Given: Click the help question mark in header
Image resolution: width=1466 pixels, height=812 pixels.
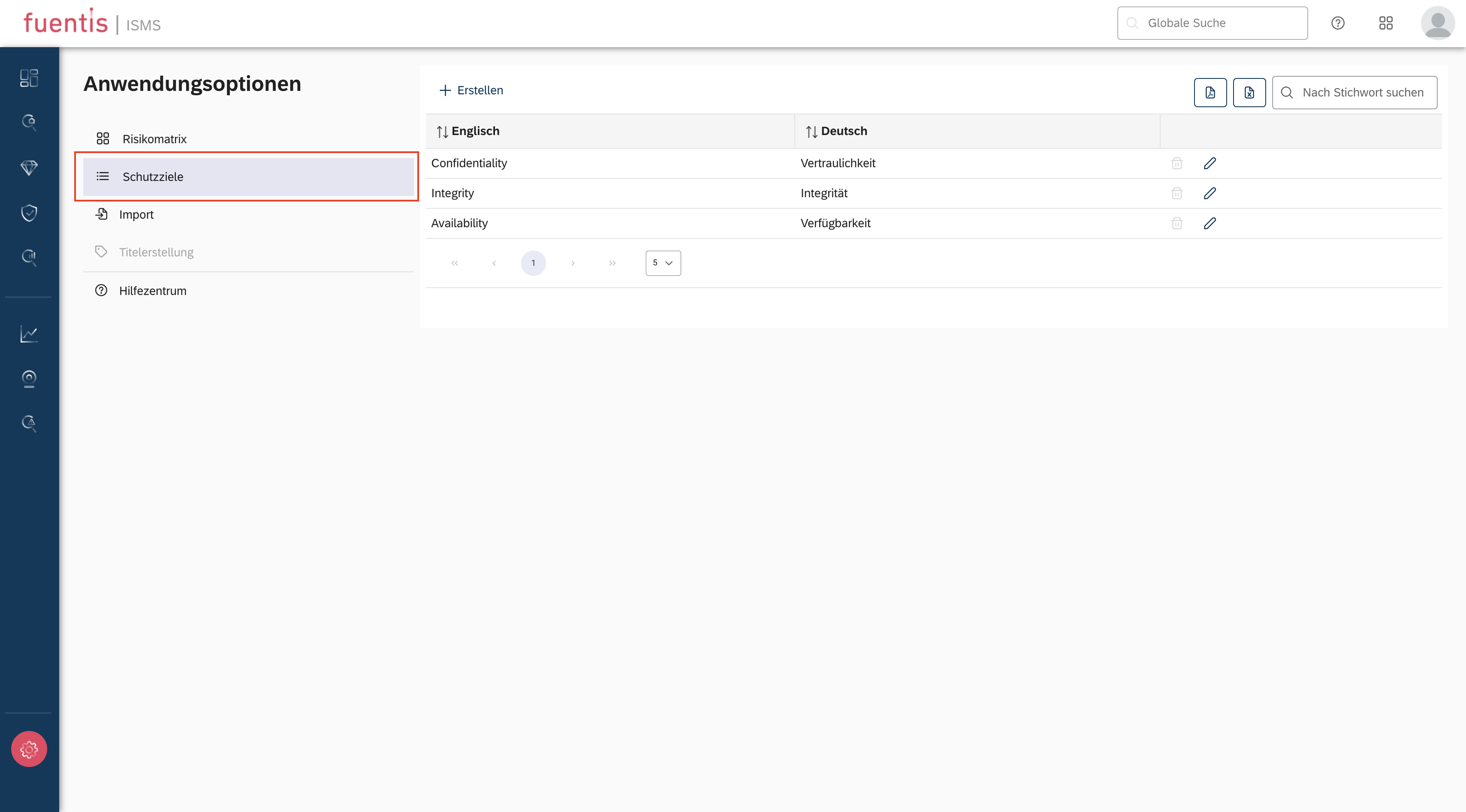Looking at the screenshot, I should 1337,23.
